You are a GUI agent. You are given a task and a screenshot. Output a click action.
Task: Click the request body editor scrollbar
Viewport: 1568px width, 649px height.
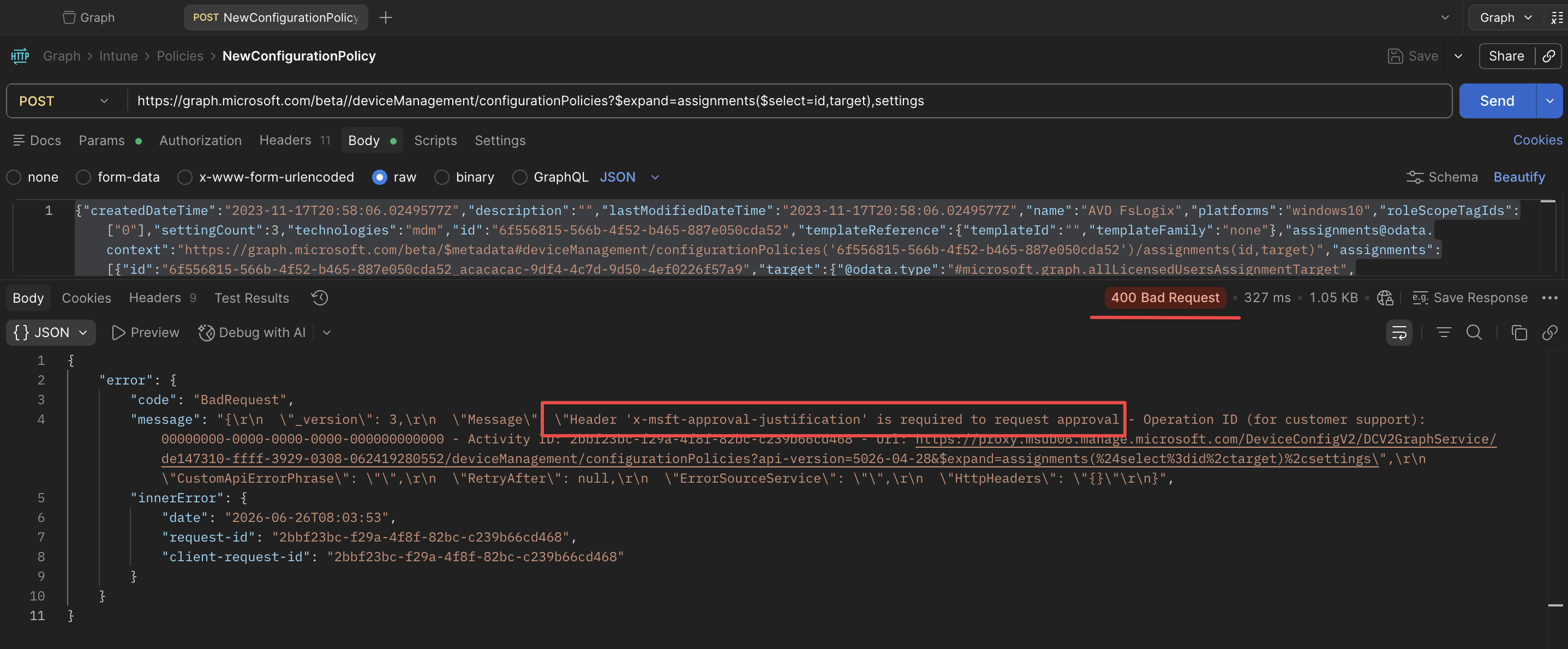(x=1548, y=237)
